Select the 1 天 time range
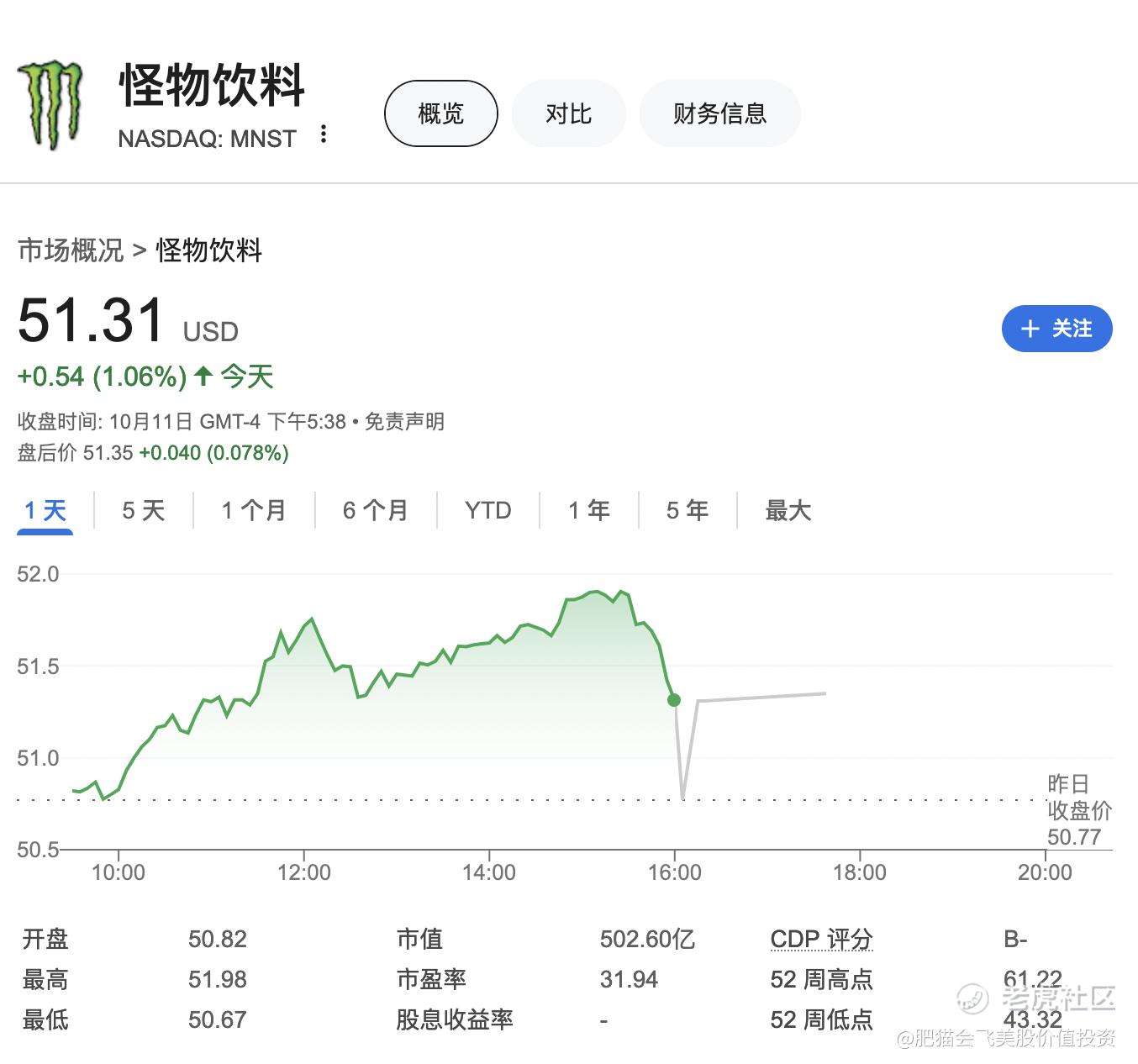 point(45,510)
